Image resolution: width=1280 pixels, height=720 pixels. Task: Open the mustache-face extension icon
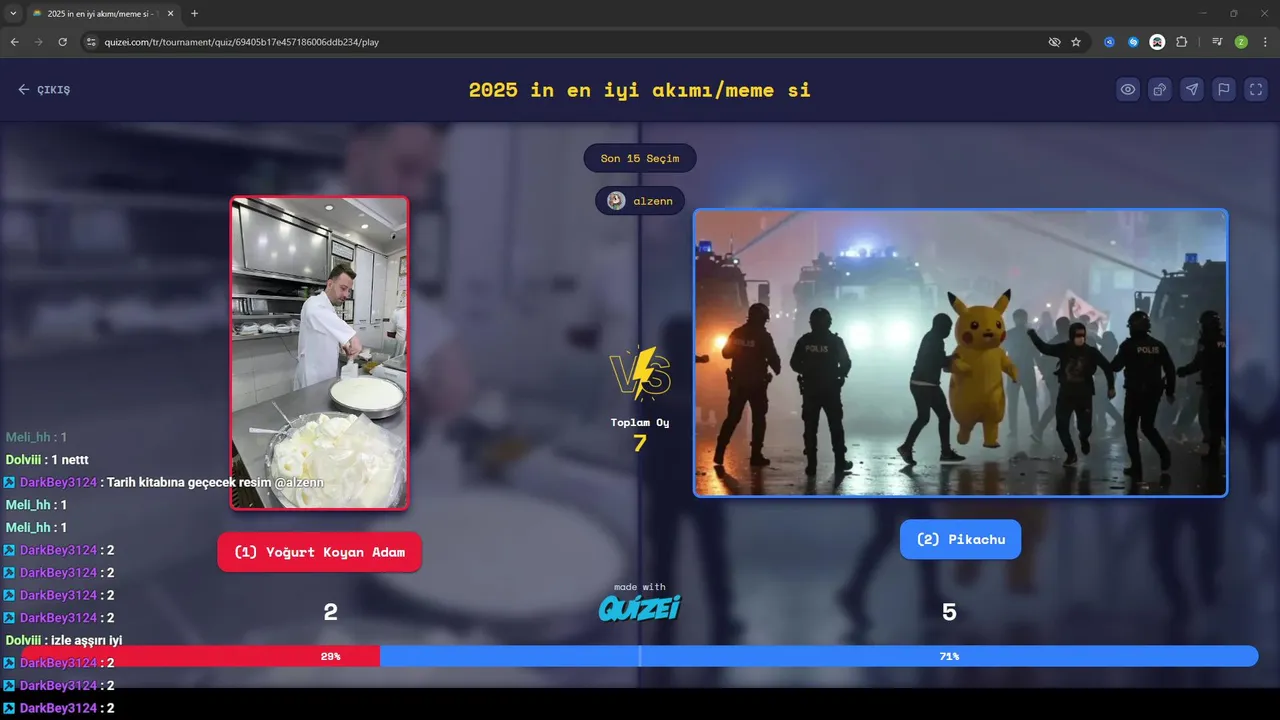pos(1157,42)
